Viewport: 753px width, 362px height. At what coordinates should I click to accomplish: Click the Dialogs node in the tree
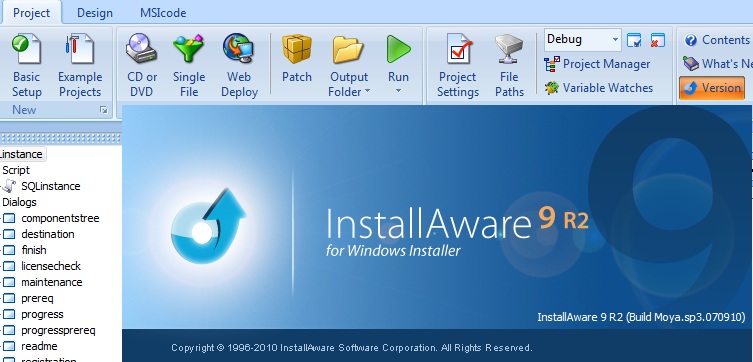click(19, 202)
